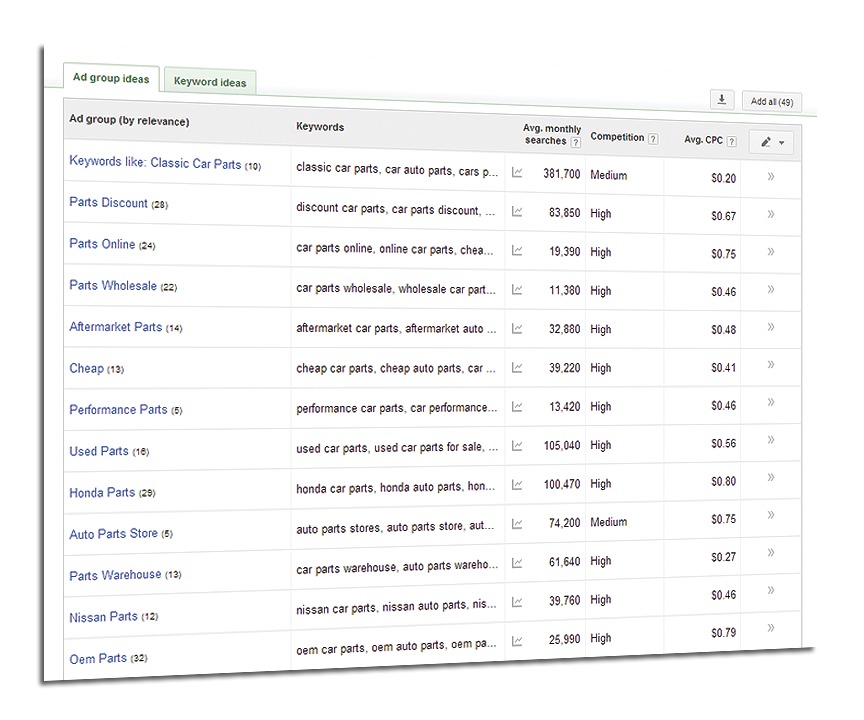The height and width of the screenshot is (720, 864).
Task: Select the Performance Parts link
Action: point(117,409)
